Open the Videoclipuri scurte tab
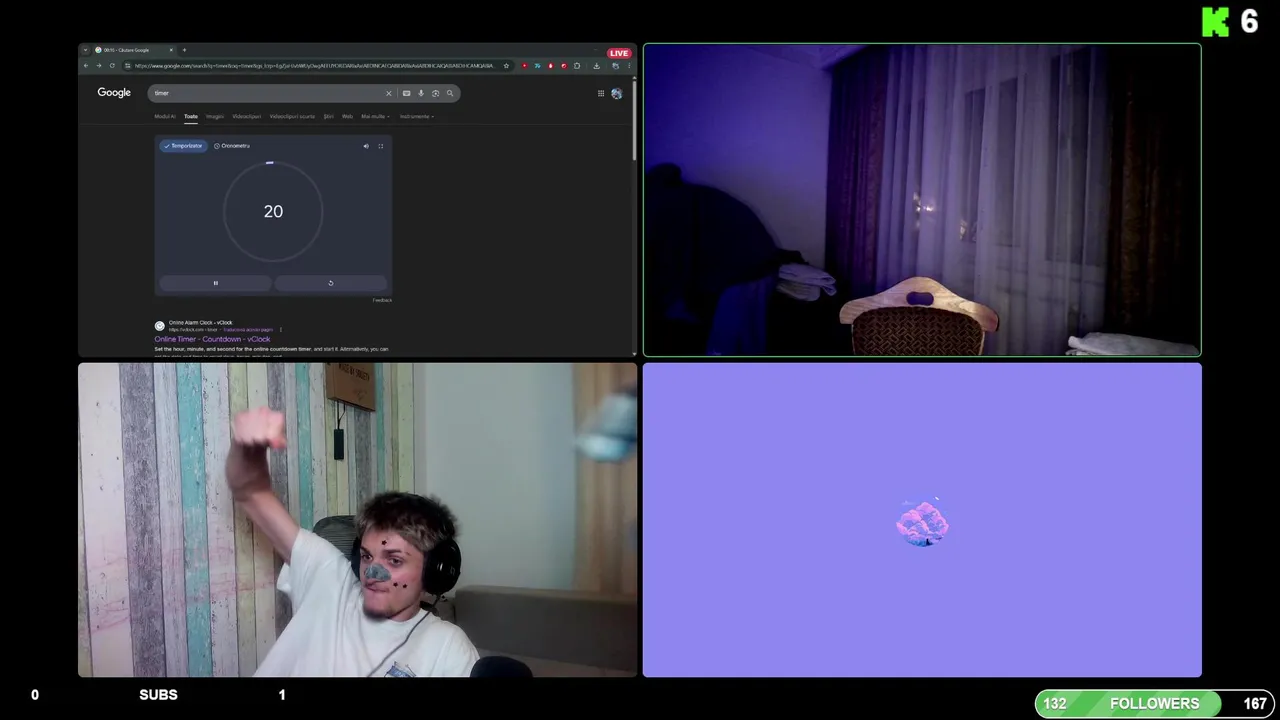Screen dimensions: 1280x720 292,116
